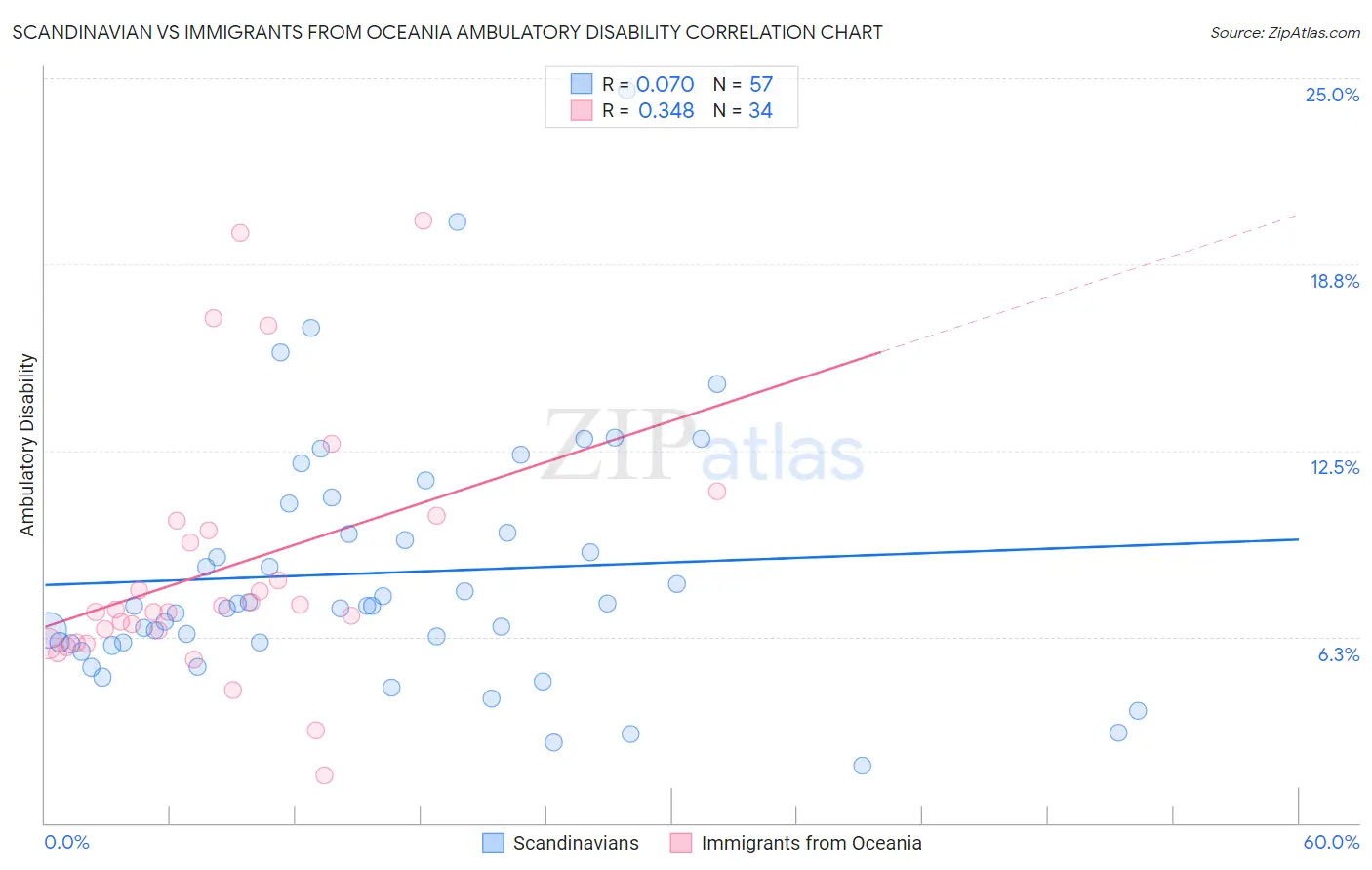Click the lowest pink data point

(x=324, y=775)
